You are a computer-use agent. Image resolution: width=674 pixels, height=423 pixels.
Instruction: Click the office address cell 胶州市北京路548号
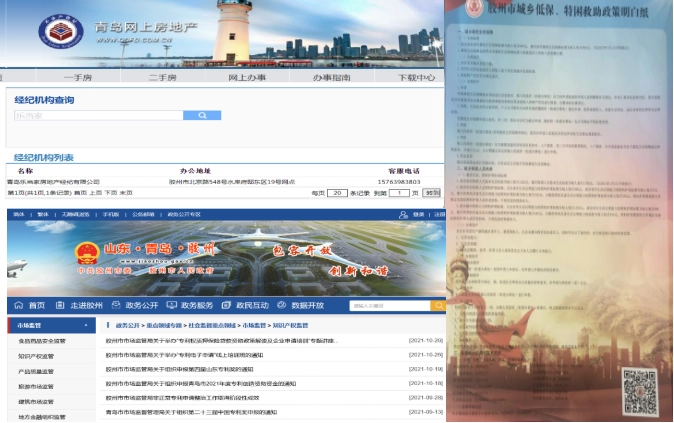tap(232, 182)
